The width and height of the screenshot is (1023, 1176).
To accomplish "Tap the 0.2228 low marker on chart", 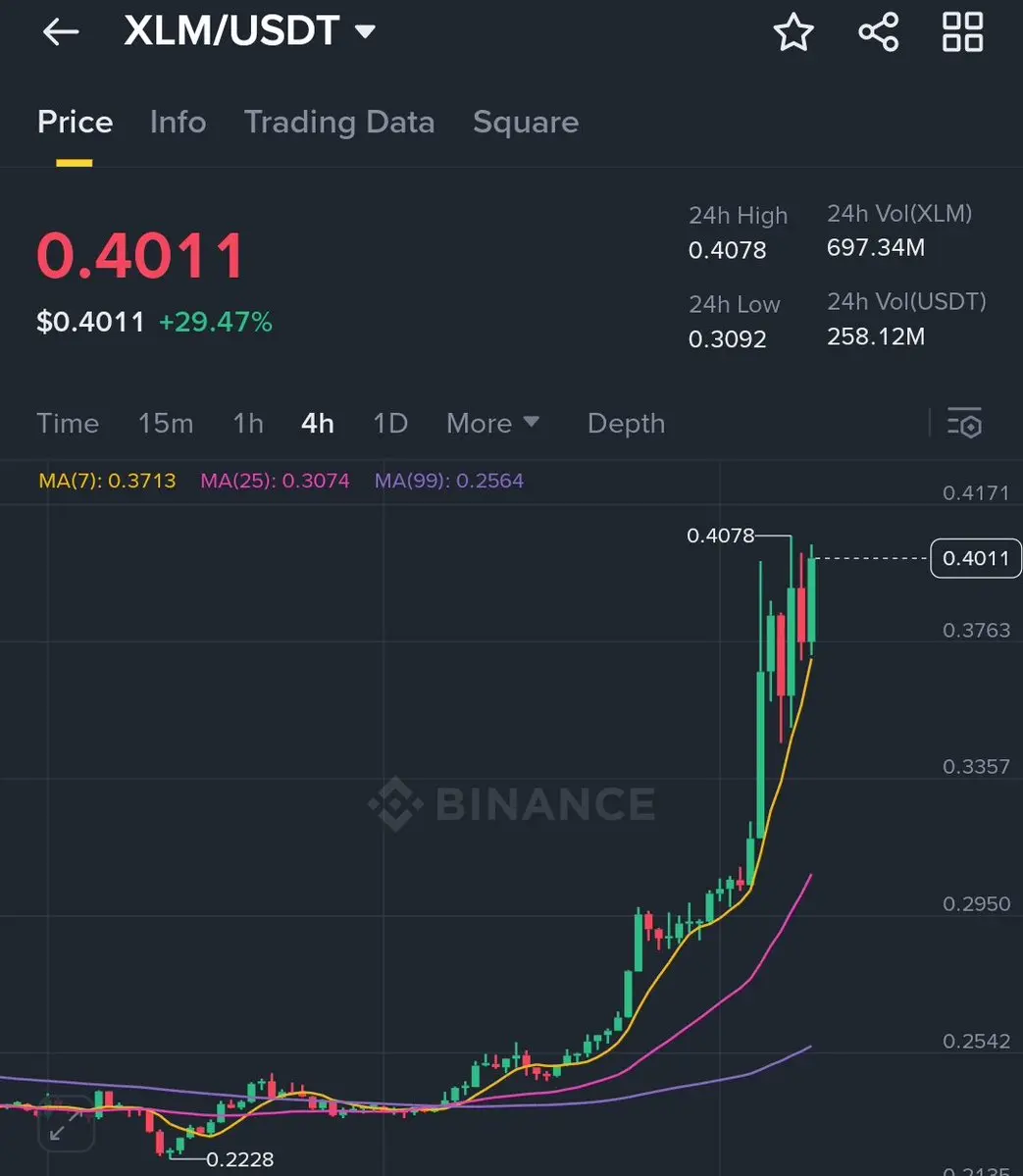I will click(x=240, y=1159).
